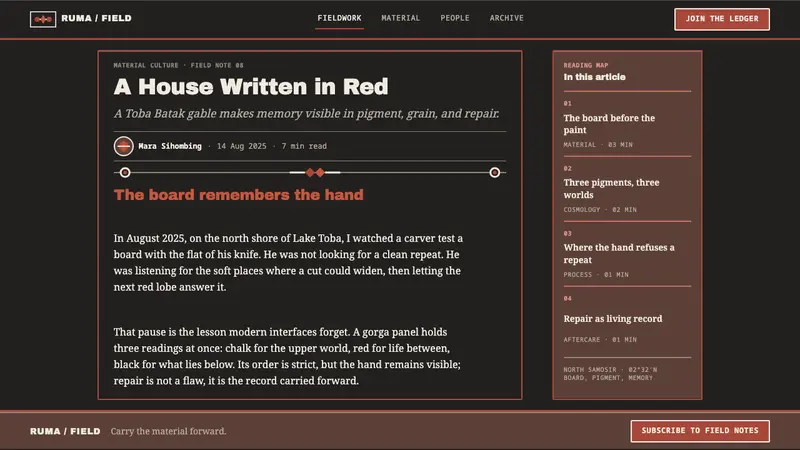Click the Join the Ledger button
Image resolution: width=800 pixels, height=450 pixels.
(721, 19)
